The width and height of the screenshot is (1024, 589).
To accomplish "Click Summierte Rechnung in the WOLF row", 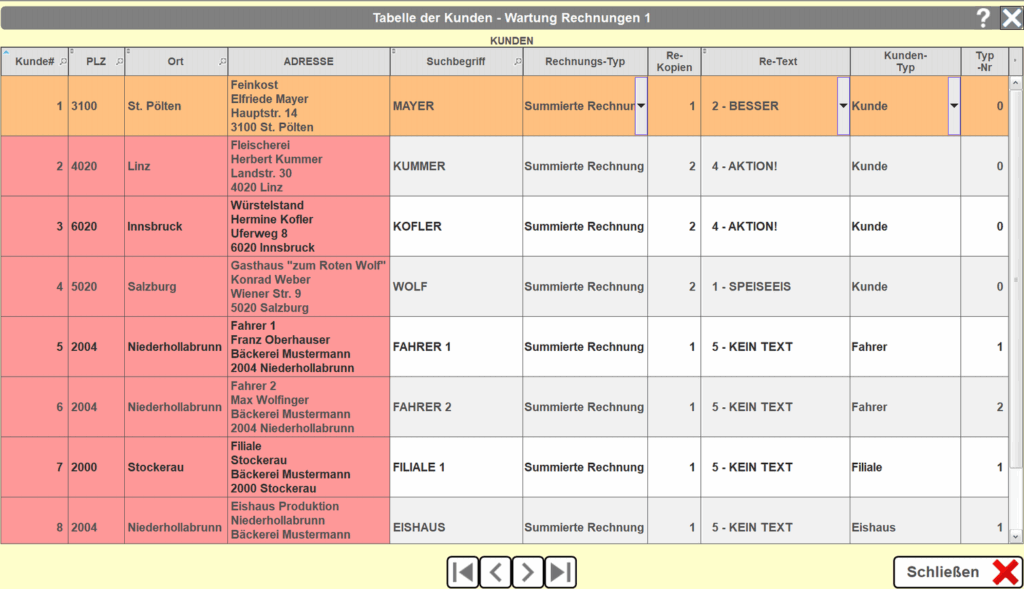I will (584, 287).
